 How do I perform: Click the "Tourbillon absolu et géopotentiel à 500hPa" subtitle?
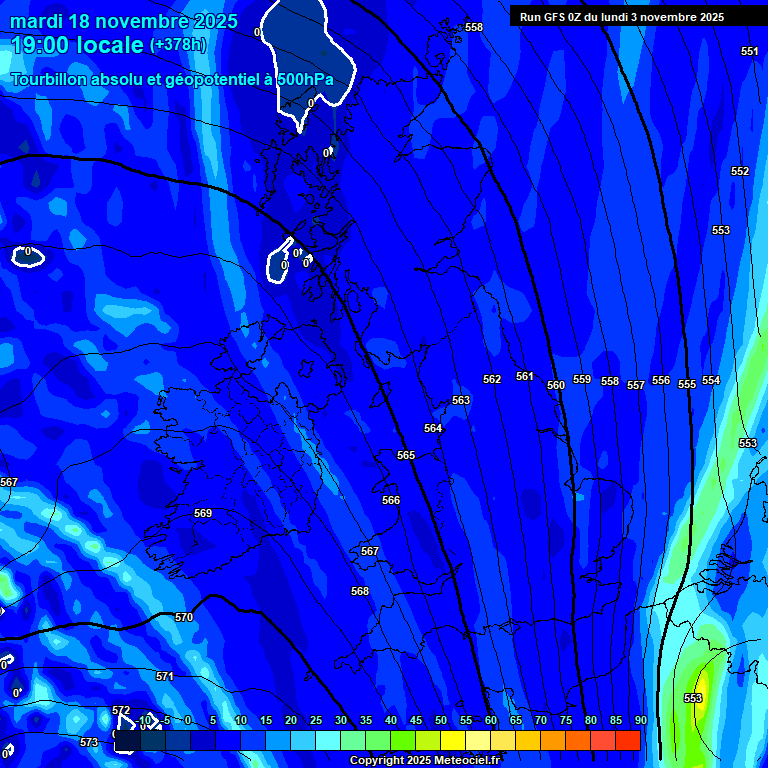(x=172, y=79)
